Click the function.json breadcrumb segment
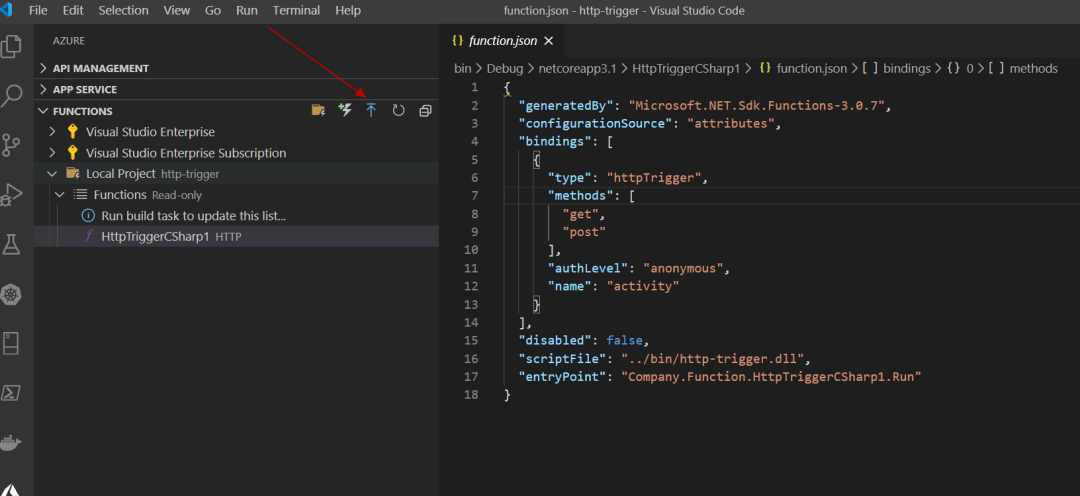Image resolution: width=1080 pixels, height=496 pixels. click(x=811, y=68)
